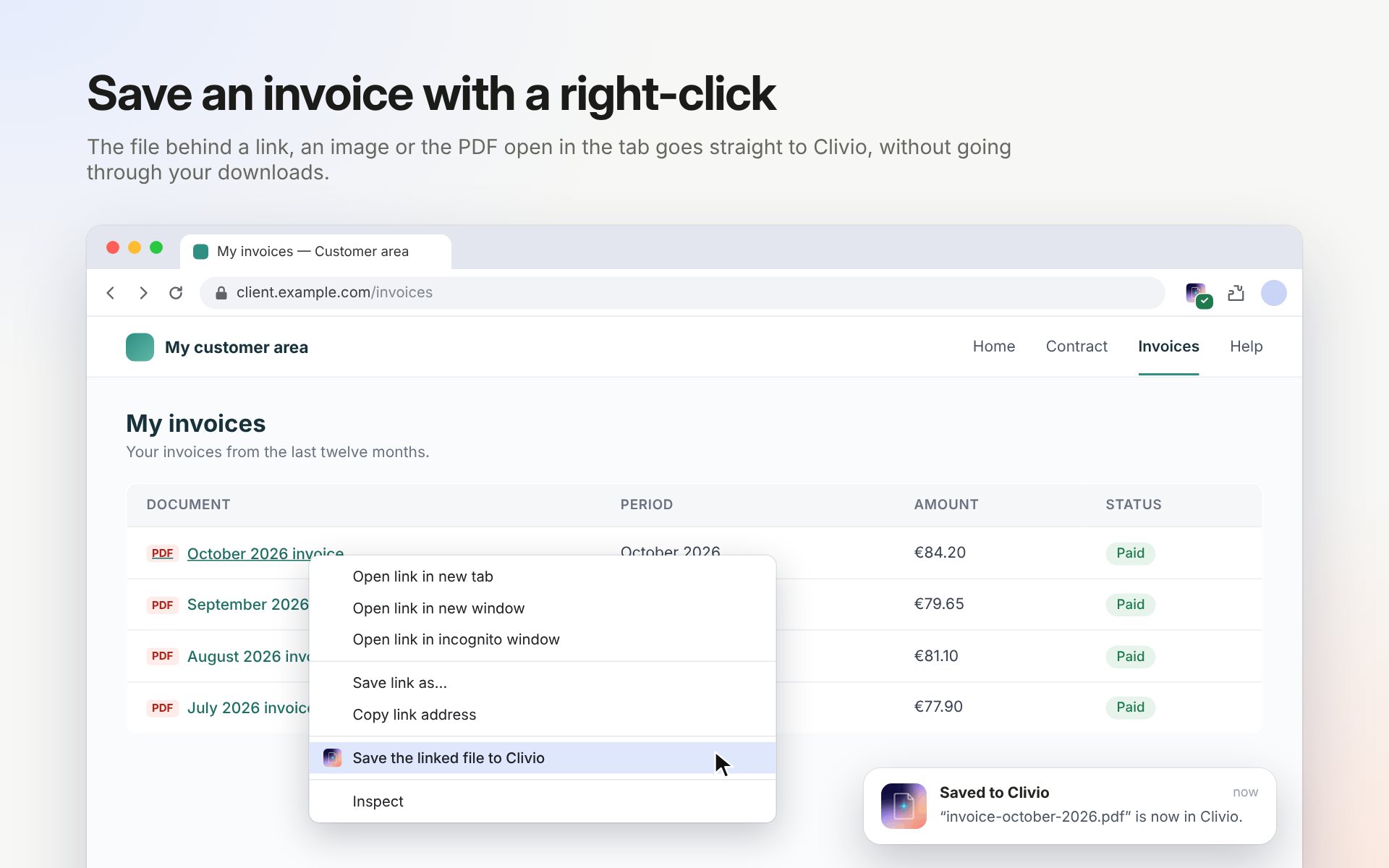Select the My invoices browser tab
Viewport: 1389px width, 868px height.
pos(315,252)
